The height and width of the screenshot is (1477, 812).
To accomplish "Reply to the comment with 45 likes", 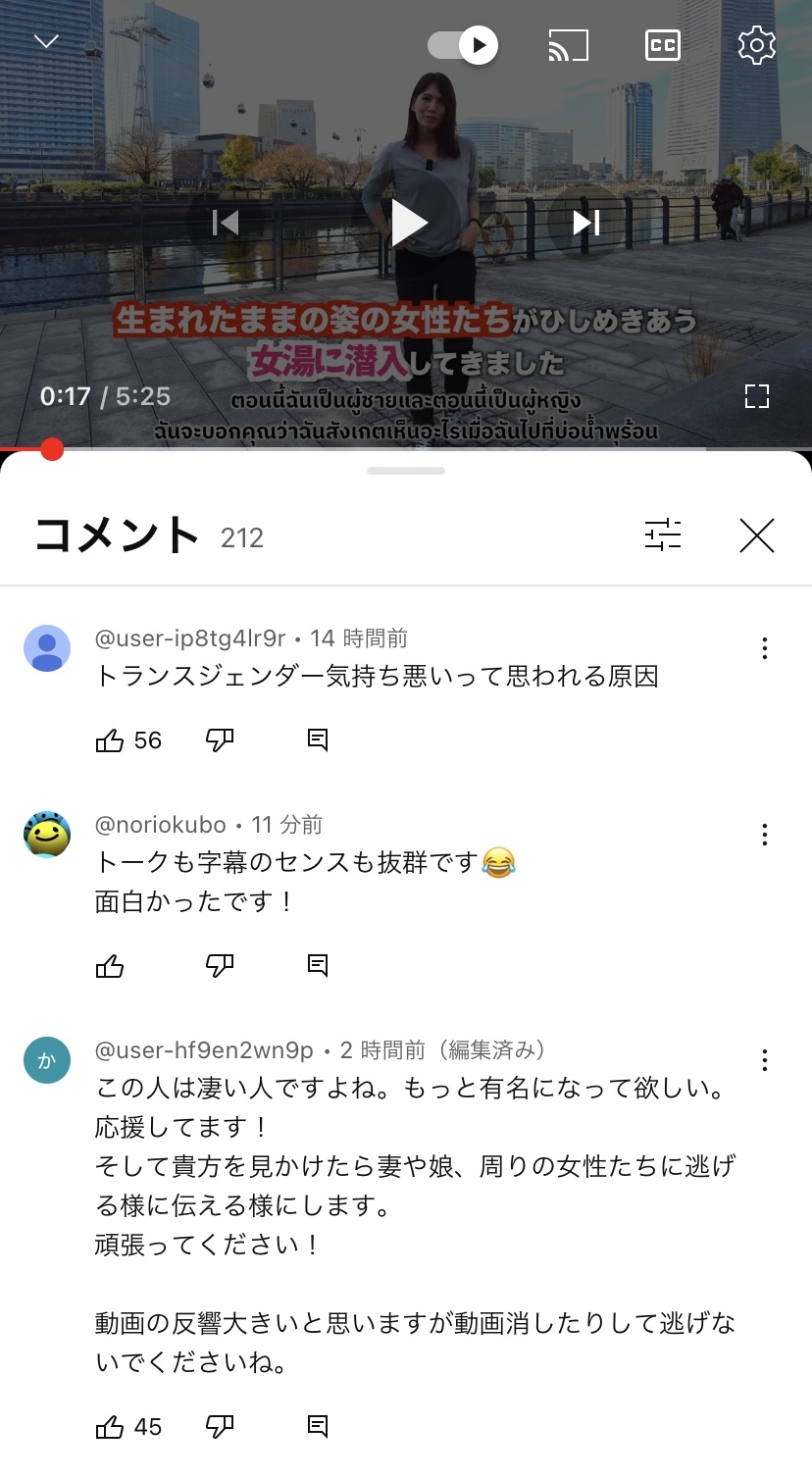I will pos(318,1427).
